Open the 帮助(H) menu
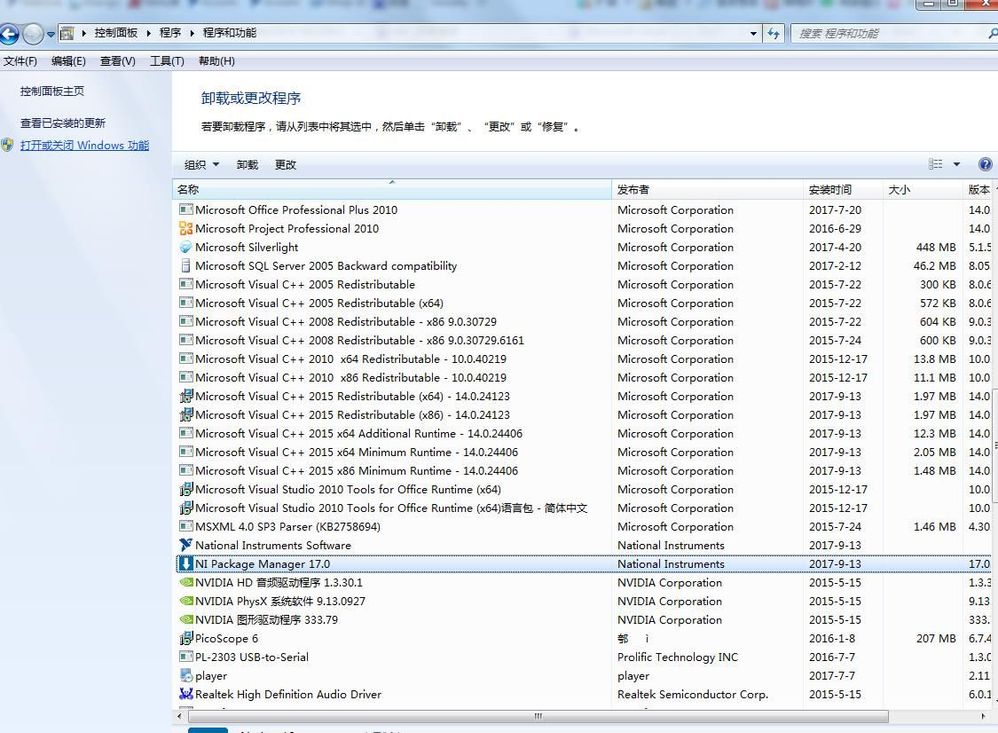The width and height of the screenshot is (998, 733). (216, 61)
